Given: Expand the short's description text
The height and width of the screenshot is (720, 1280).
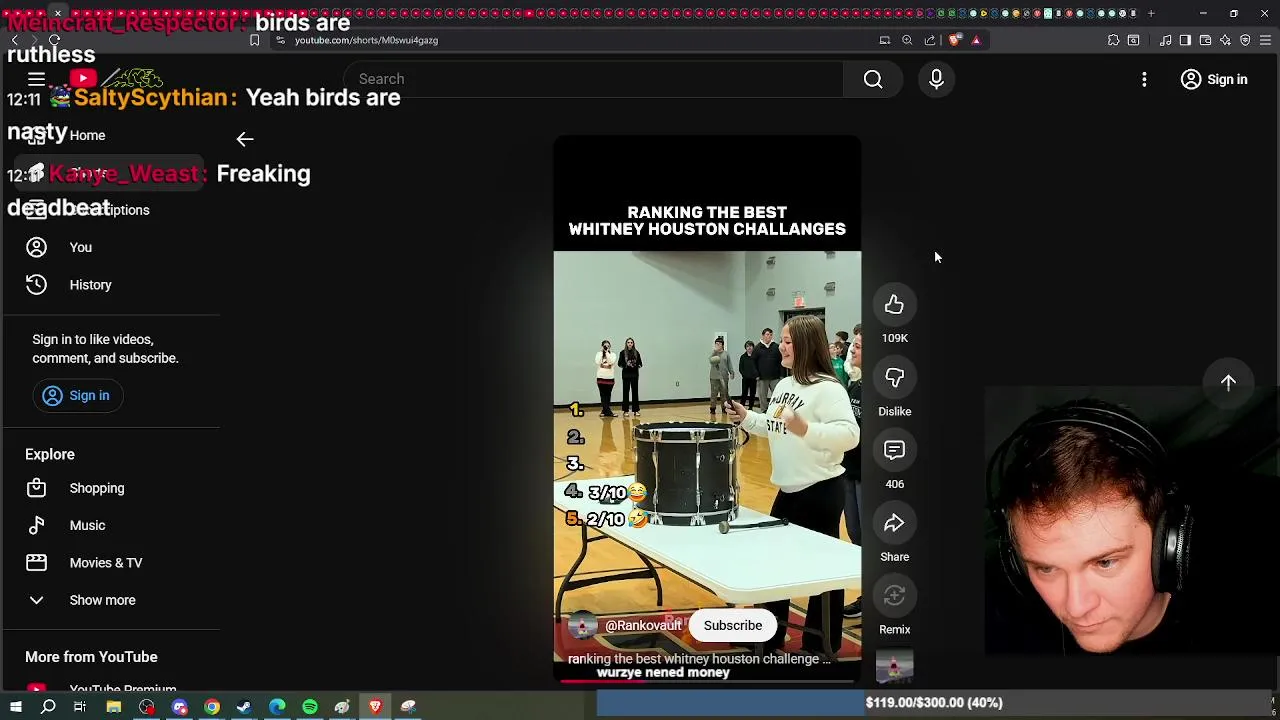Looking at the screenshot, I should pos(699,659).
